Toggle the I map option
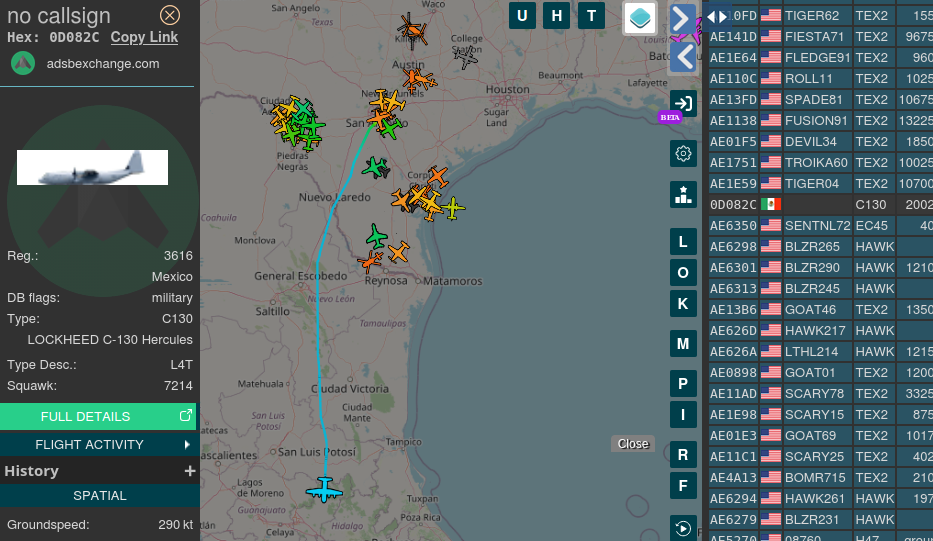 coord(683,415)
